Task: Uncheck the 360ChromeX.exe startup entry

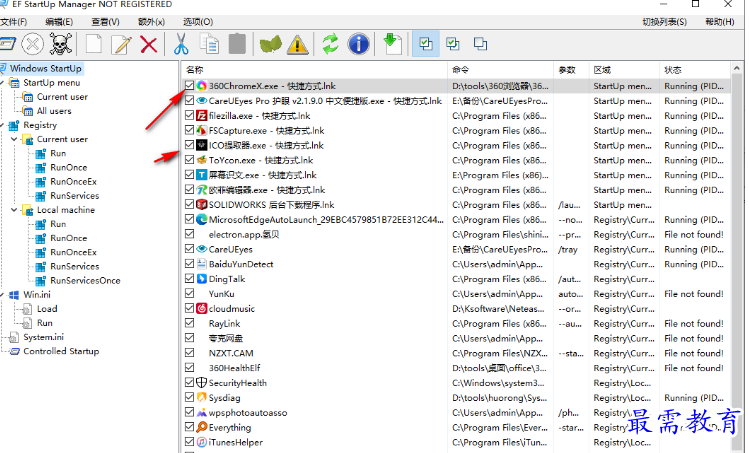Action: coord(190,86)
